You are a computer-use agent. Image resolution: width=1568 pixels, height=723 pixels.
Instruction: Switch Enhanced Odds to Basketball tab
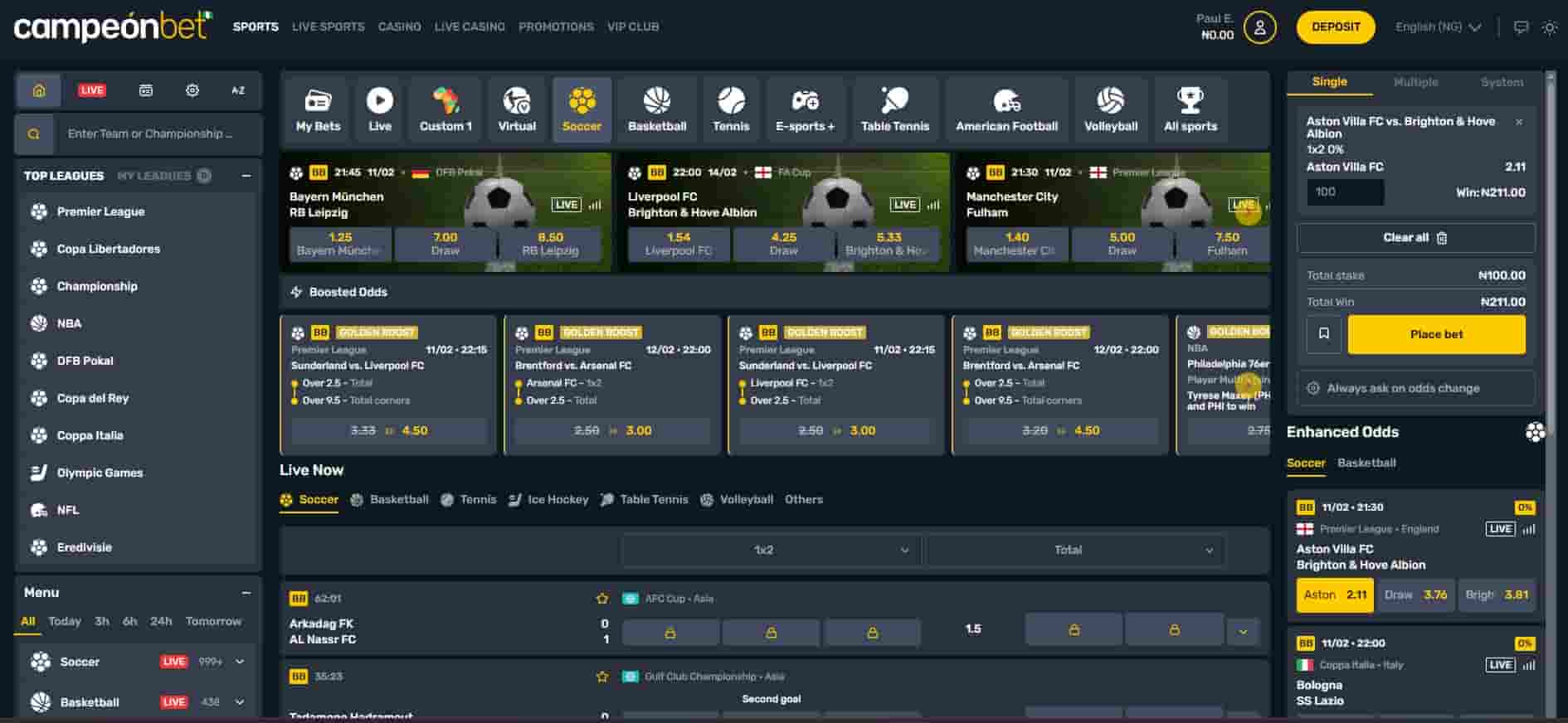(1366, 463)
